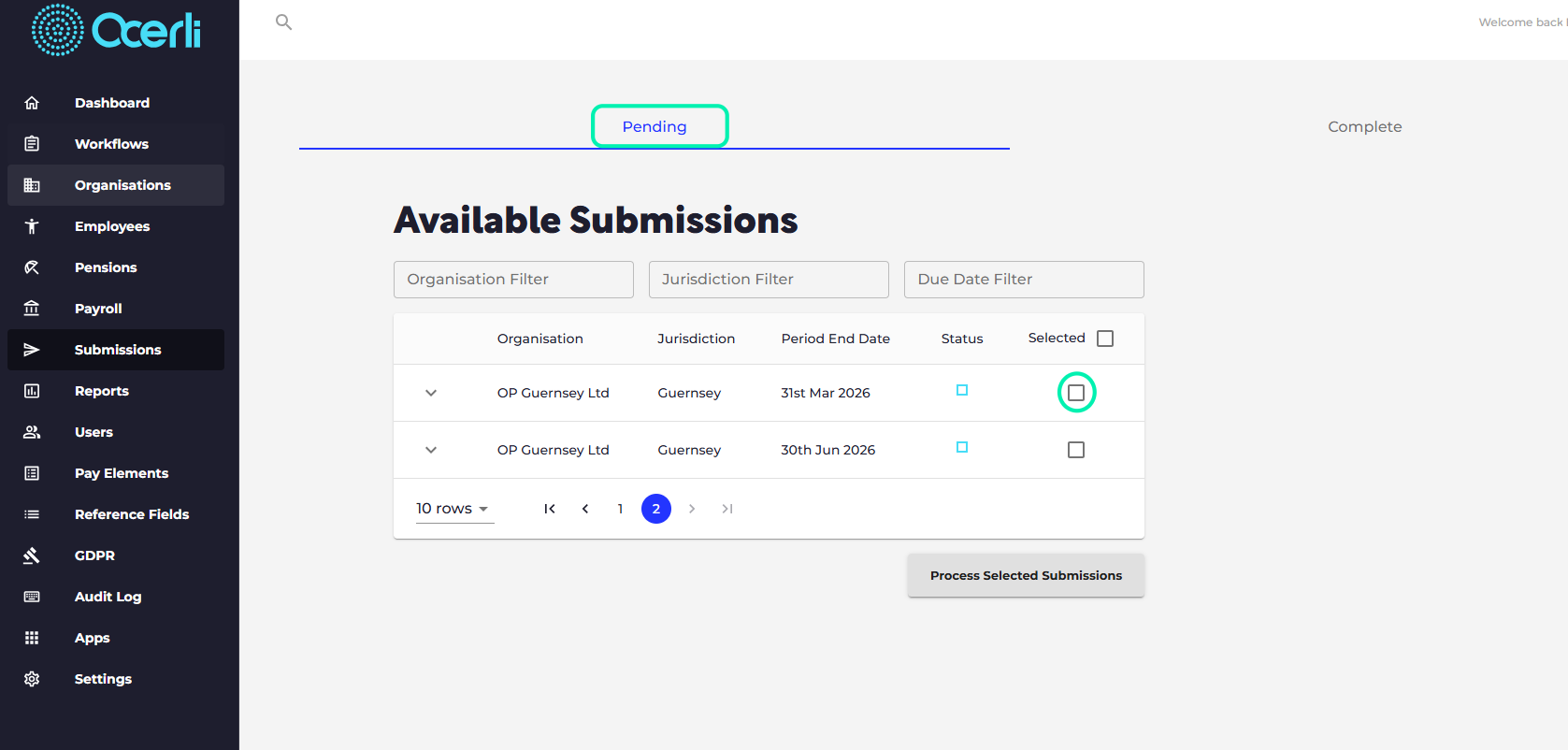
Task: Switch to the Complete tab
Action: [1364, 126]
